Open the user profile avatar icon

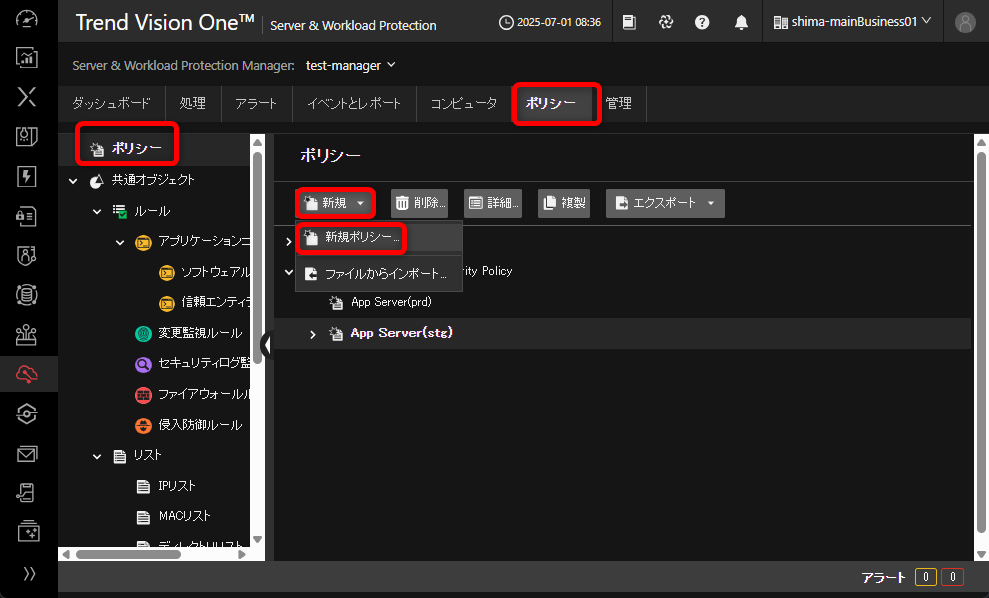tap(964, 22)
